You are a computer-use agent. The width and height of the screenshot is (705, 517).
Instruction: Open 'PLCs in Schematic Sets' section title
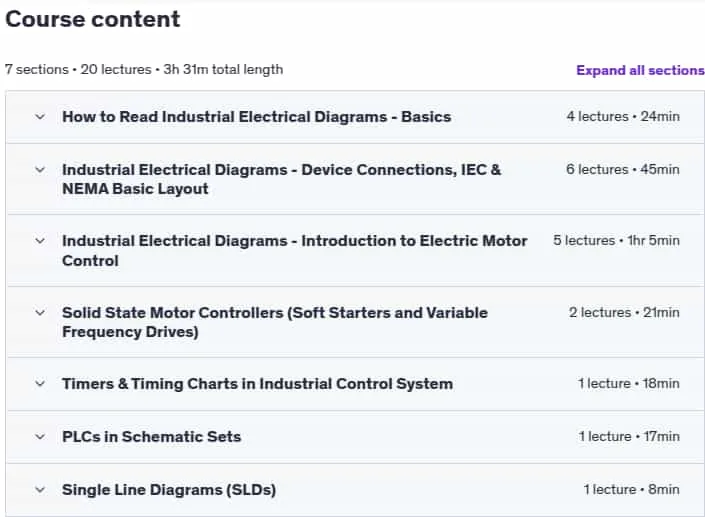[152, 437]
